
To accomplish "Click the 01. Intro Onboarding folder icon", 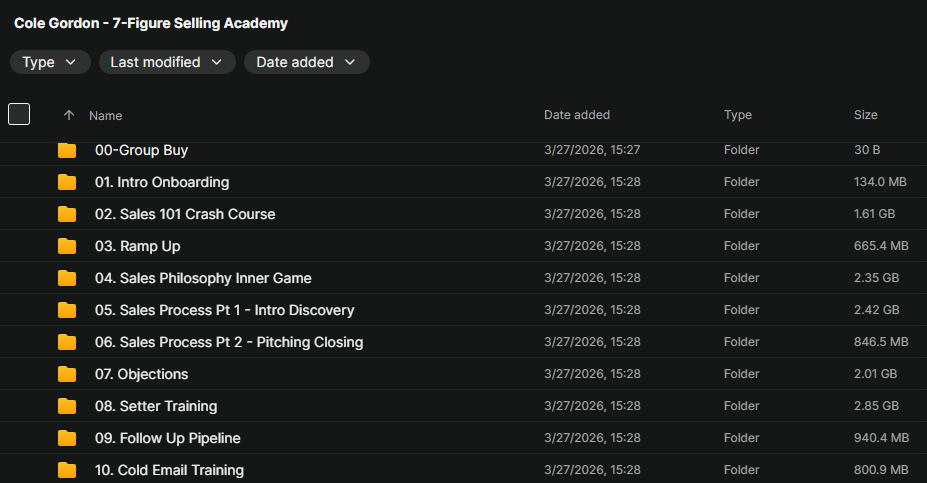I will click(67, 182).
